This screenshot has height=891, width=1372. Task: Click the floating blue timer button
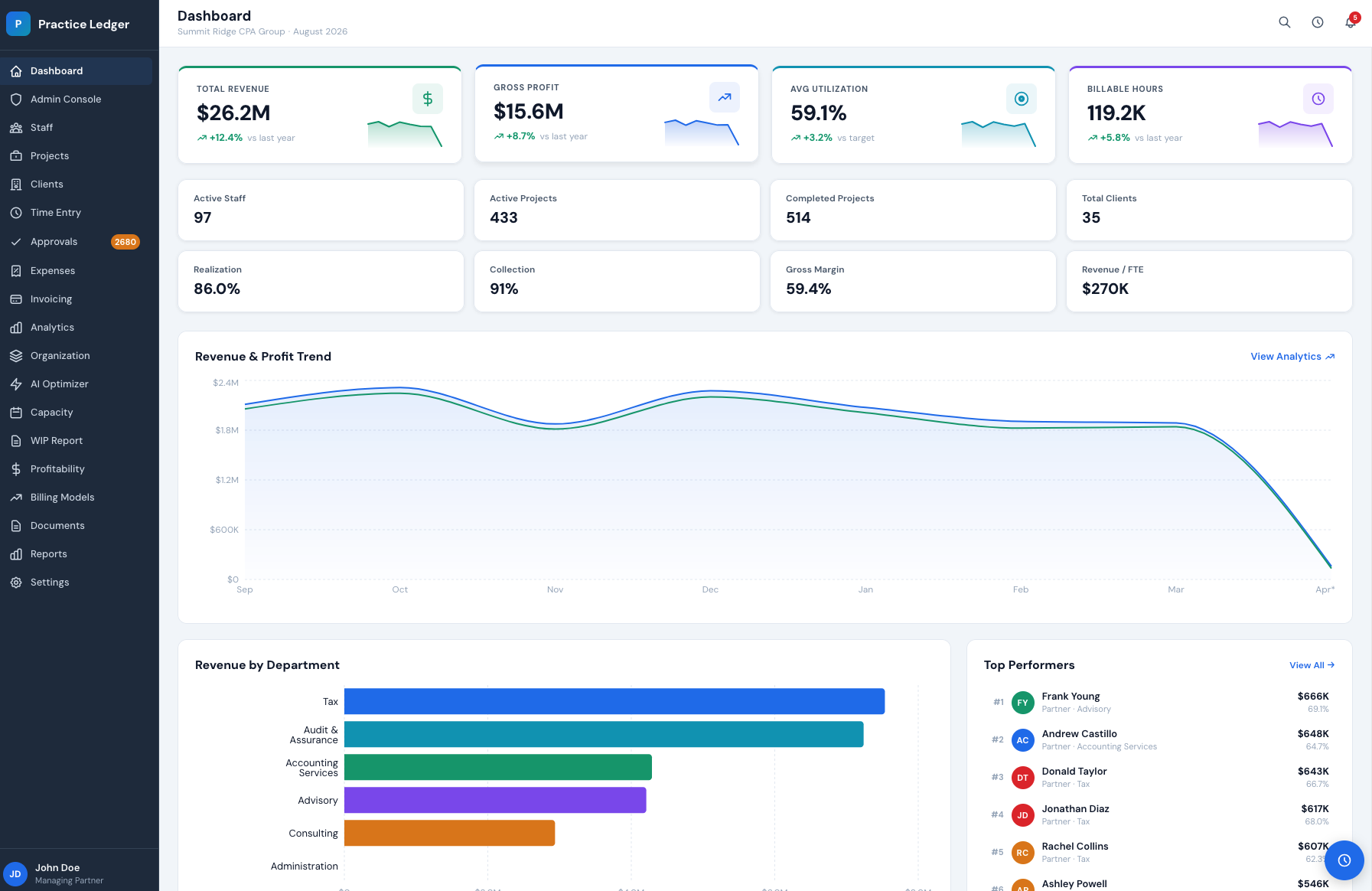click(1344, 860)
